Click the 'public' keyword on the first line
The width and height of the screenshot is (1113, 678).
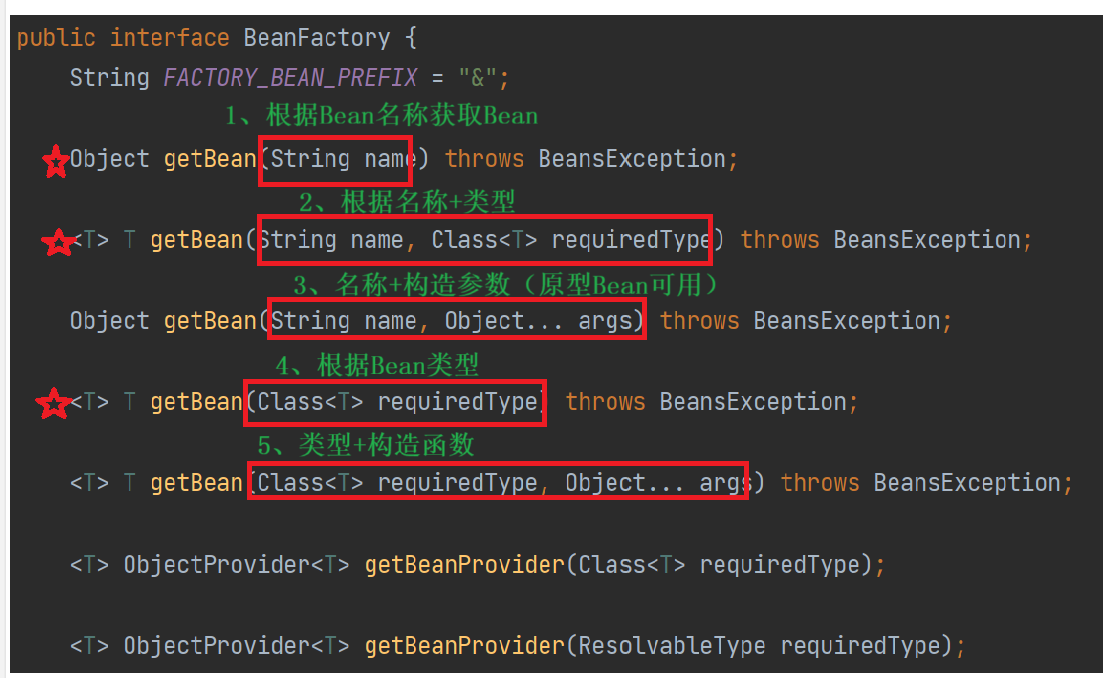56,38
